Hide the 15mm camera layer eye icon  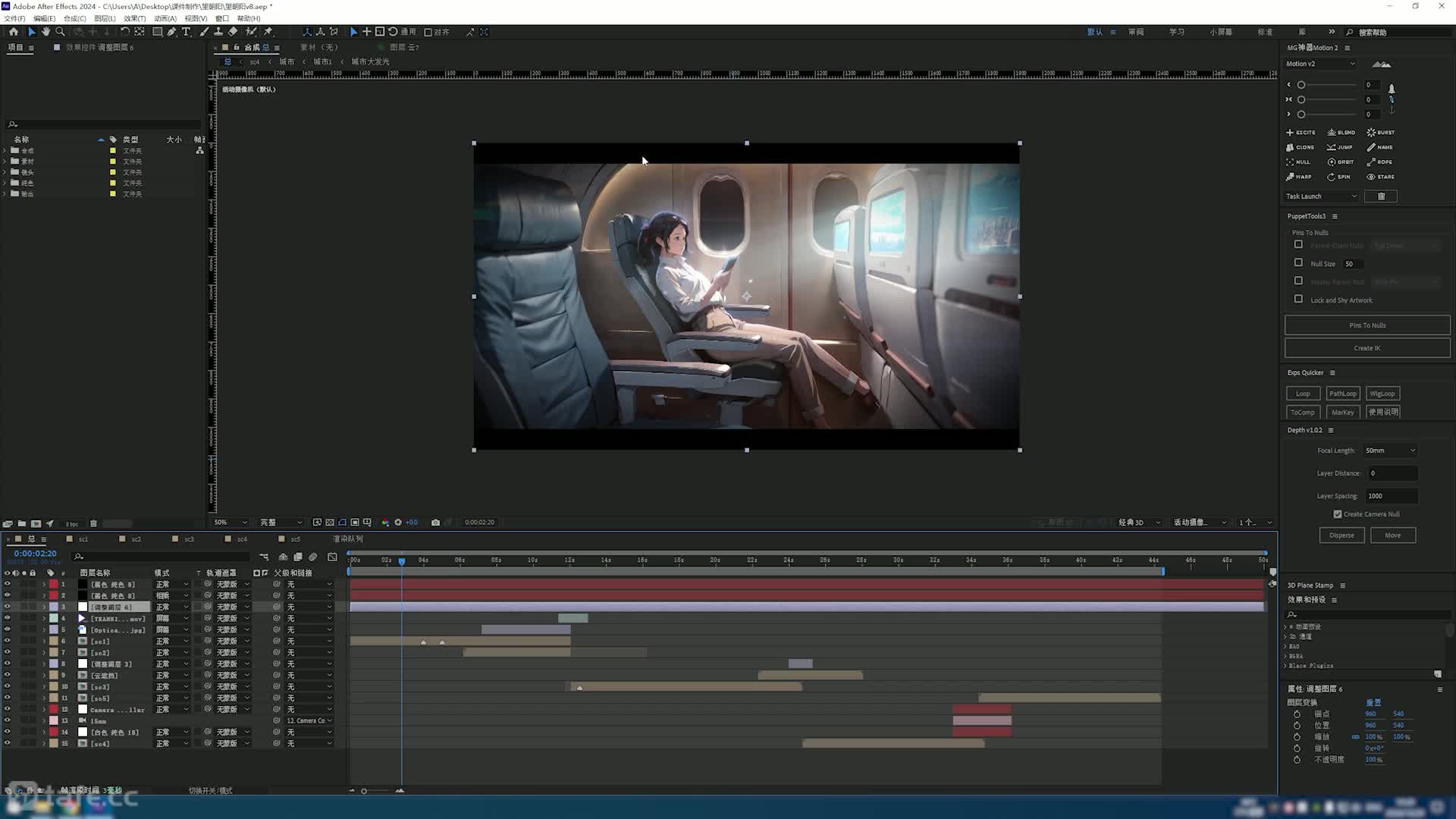click(8, 720)
